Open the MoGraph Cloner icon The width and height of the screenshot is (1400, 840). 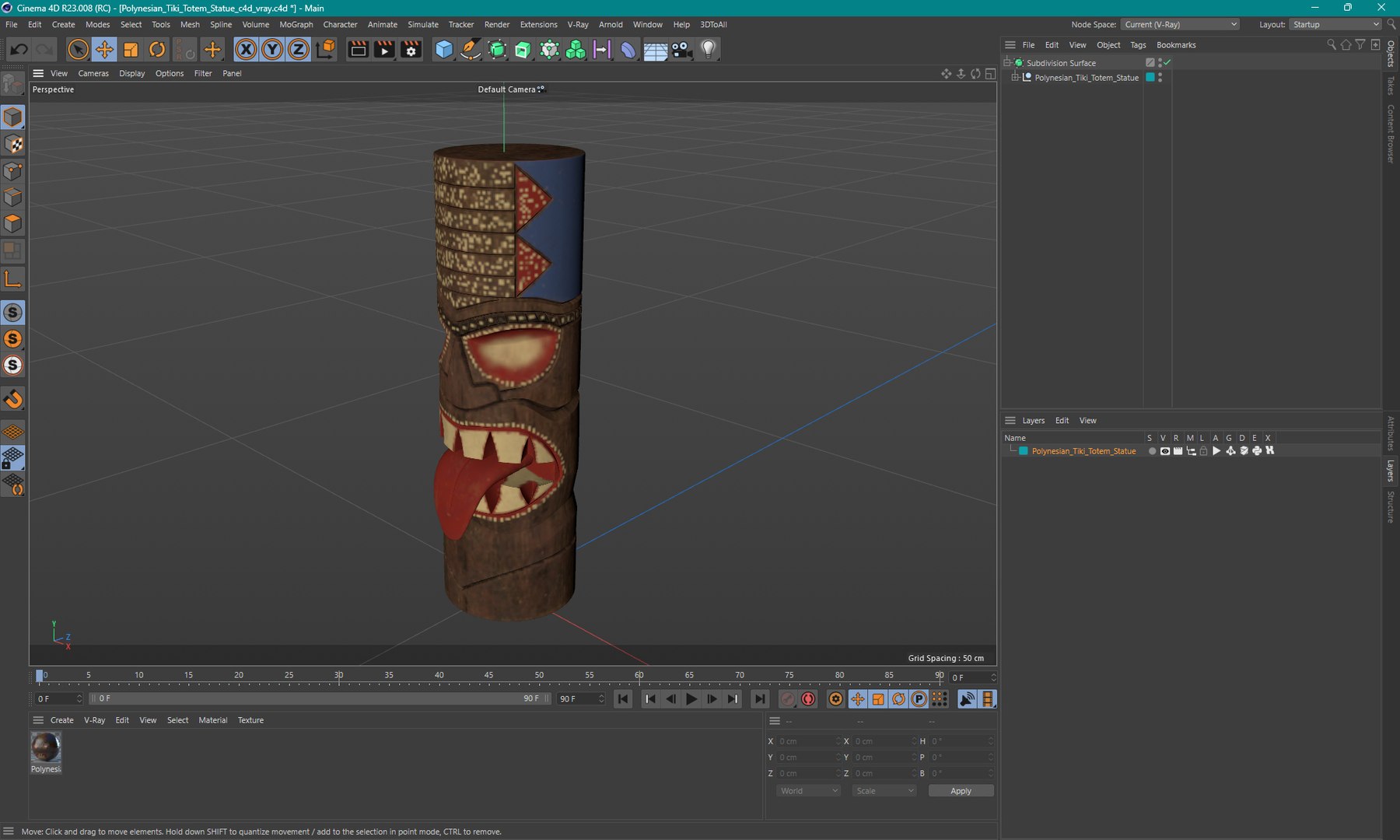coord(550,50)
